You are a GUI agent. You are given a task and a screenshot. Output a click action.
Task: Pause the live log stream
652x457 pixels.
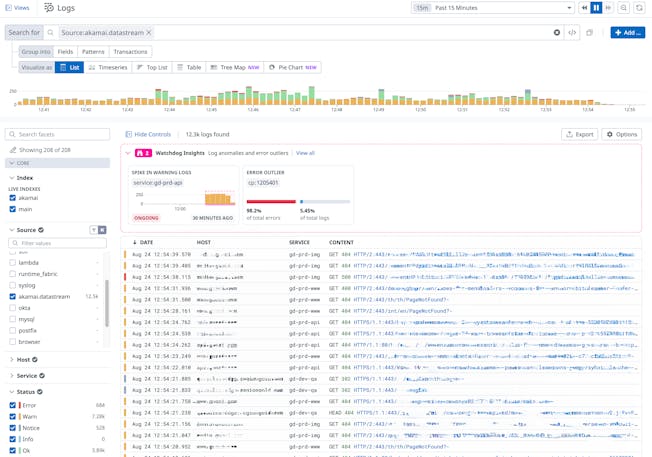(596, 8)
